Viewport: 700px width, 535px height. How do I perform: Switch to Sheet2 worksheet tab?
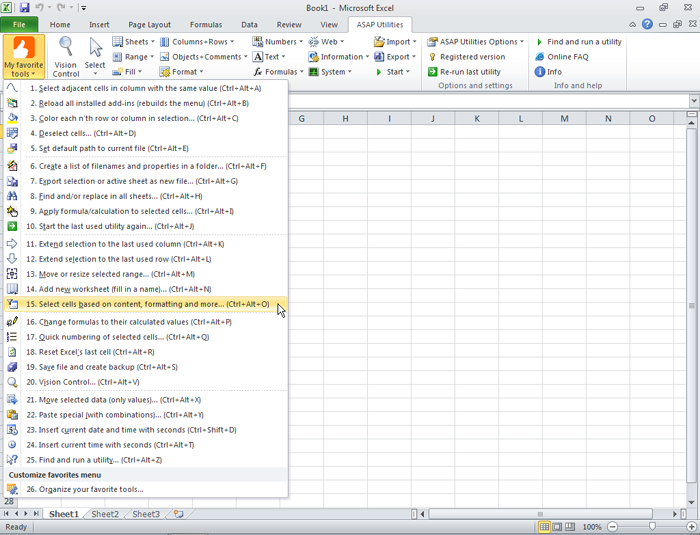point(105,514)
